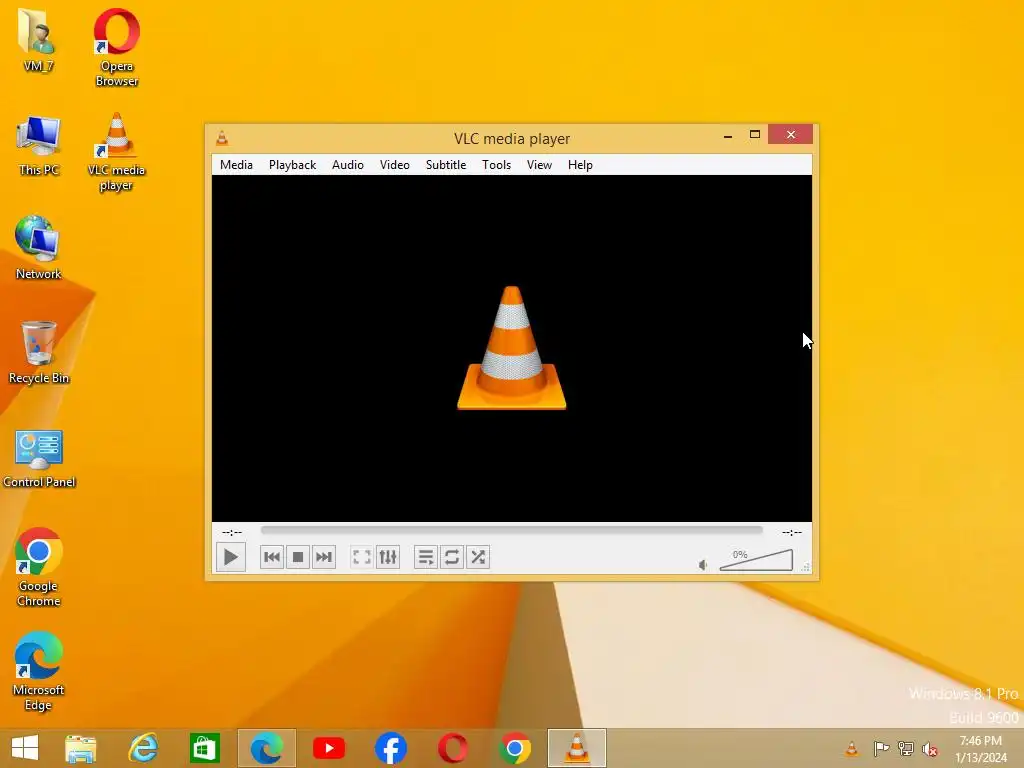
Task: Click the VLC seek timeline bar
Action: pyautogui.click(x=511, y=530)
